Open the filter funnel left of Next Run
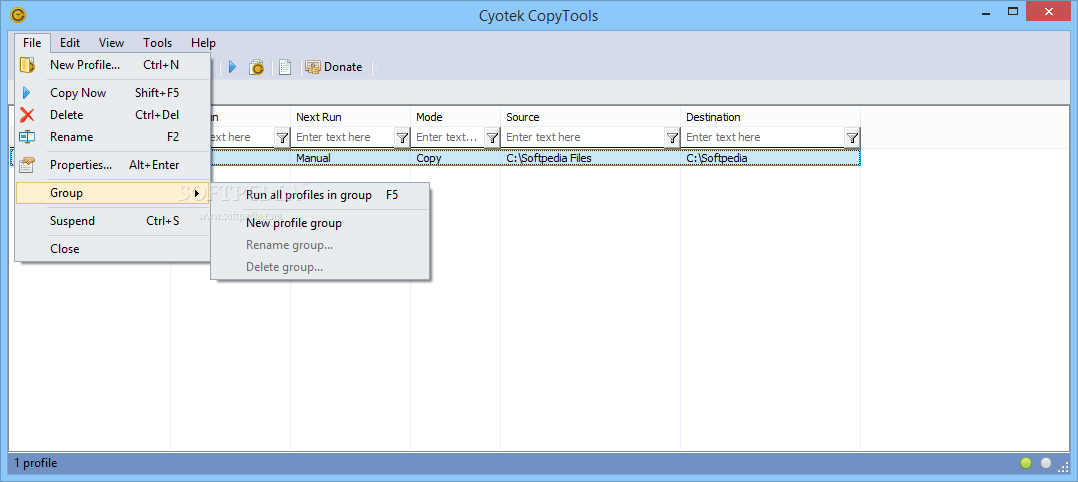The height and width of the screenshot is (482, 1078). click(283, 138)
